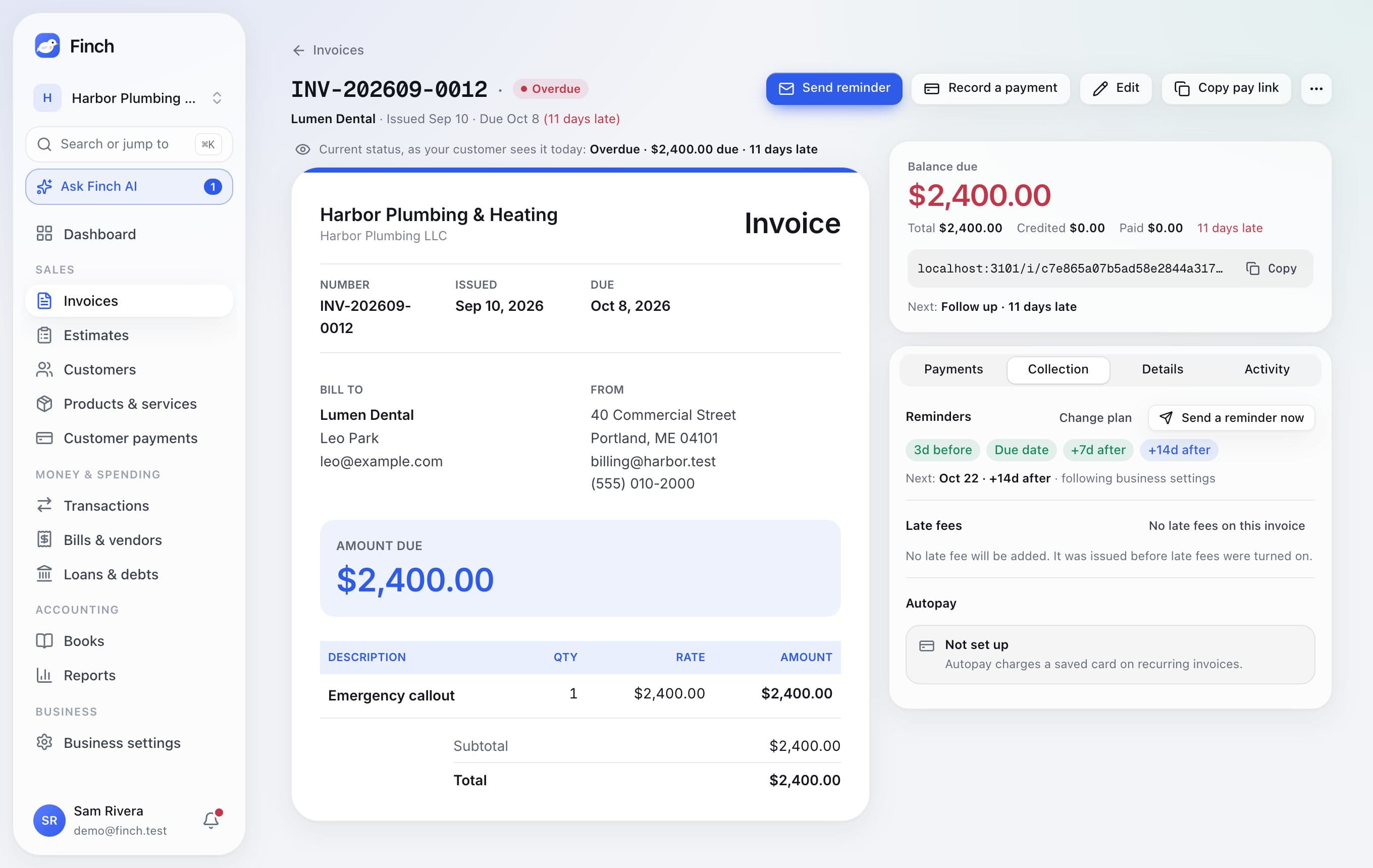Select the Collection tab
Screen dimensions: 1373x868
1058,369
